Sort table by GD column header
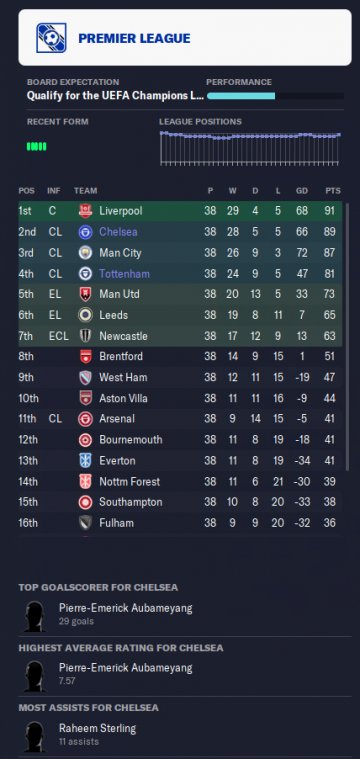This screenshot has height=759, width=360. point(302,191)
